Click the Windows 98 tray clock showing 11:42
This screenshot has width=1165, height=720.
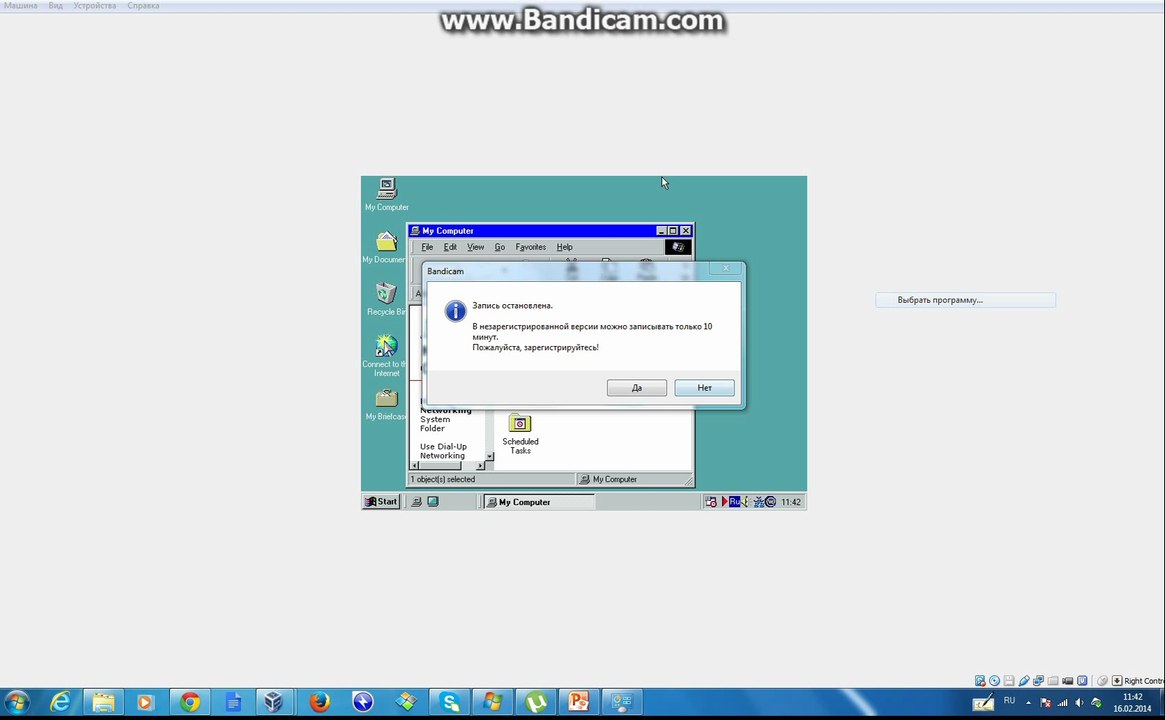pyautogui.click(x=791, y=502)
